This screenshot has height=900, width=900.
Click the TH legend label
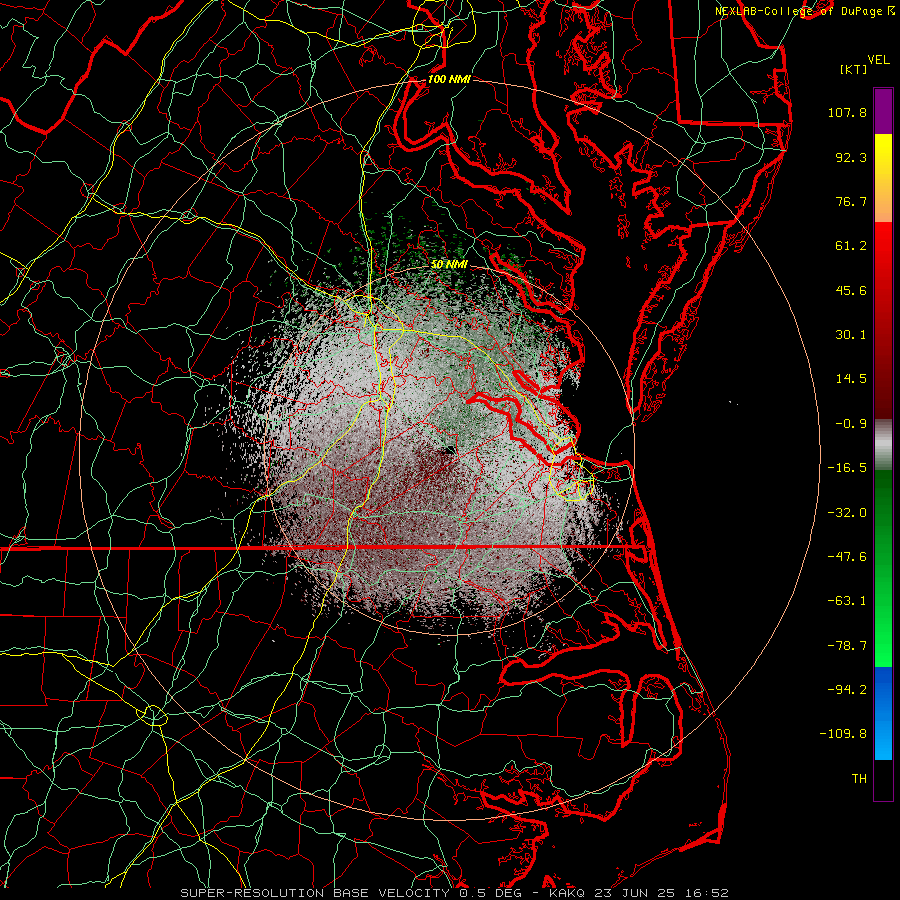coord(859,779)
